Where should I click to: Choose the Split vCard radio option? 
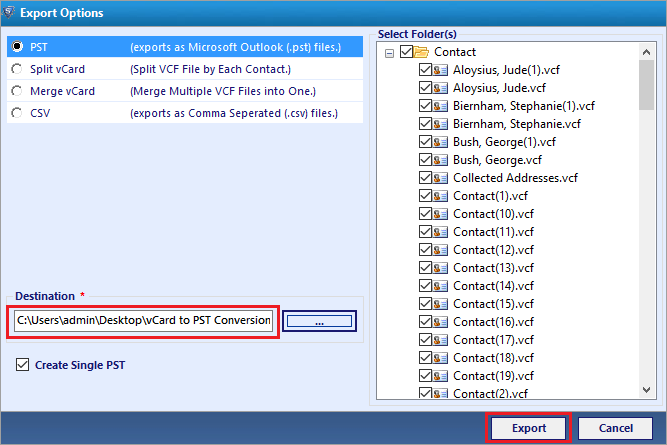pyautogui.click(x=17, y=69)
